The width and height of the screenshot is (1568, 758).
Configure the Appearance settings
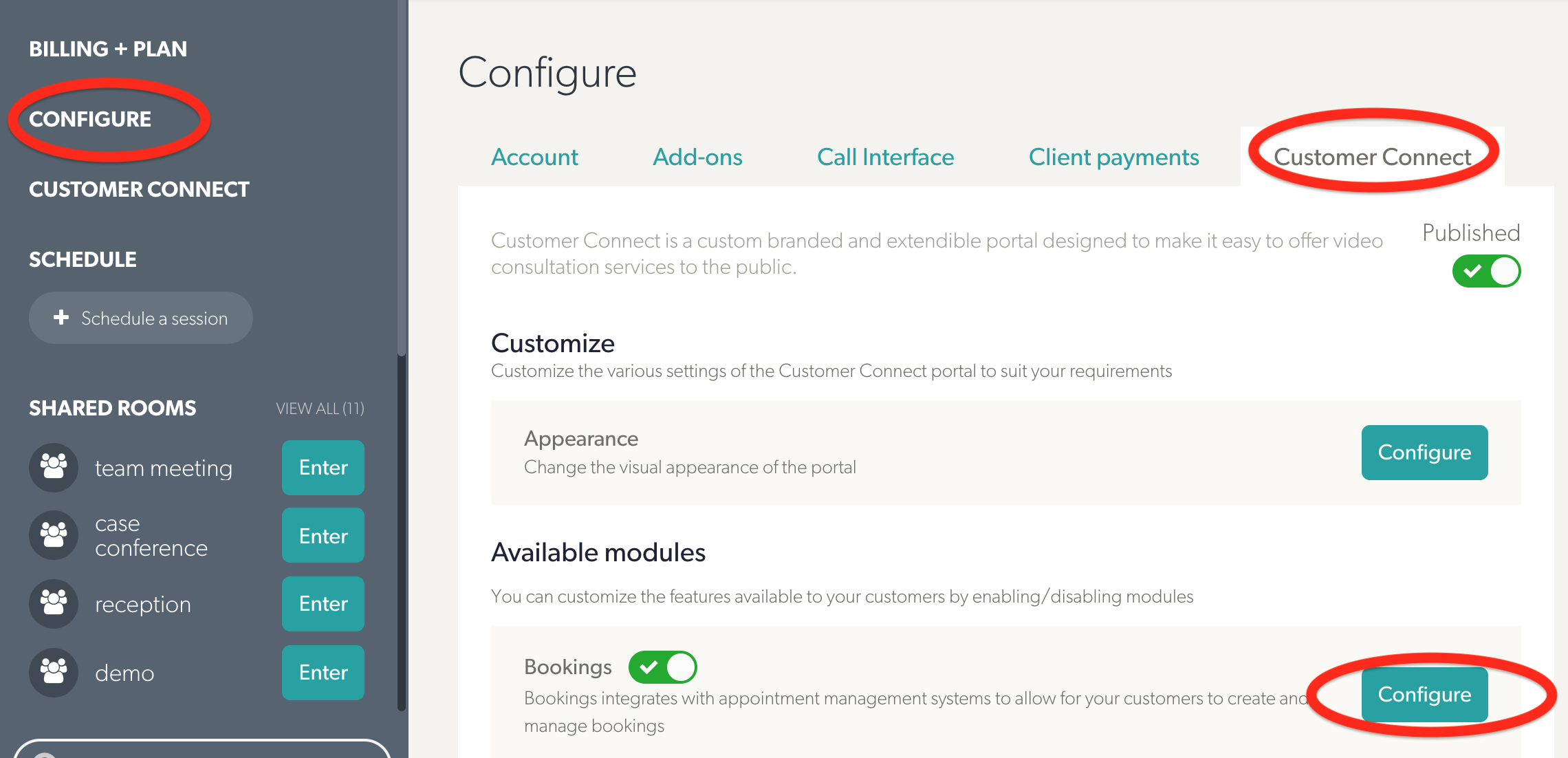tap(1424, 453)
